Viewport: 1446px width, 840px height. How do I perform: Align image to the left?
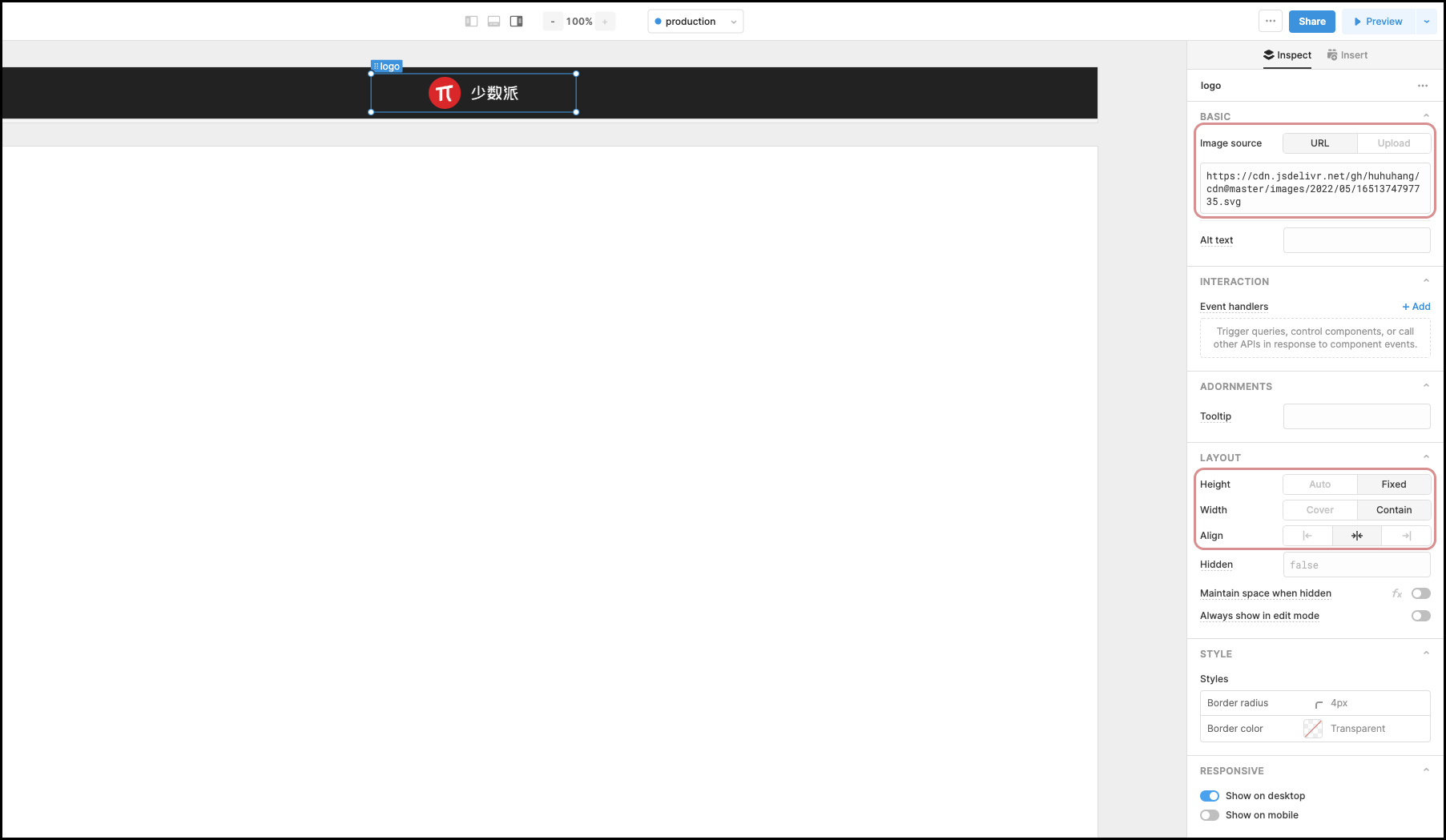[1307, 536]
